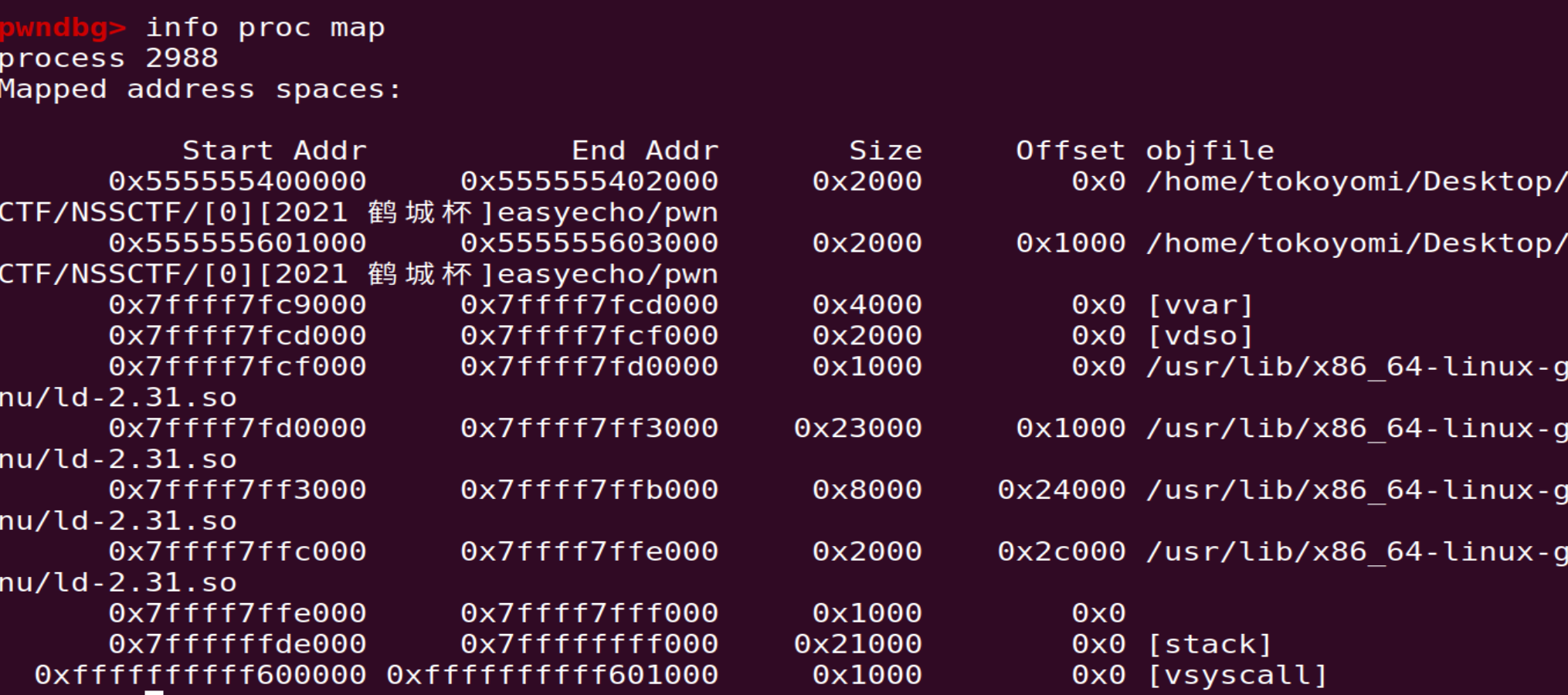Click the [vvar] objfile entry
The width and height of the screenshot is (1568, 695).
tap(1200, 305)
